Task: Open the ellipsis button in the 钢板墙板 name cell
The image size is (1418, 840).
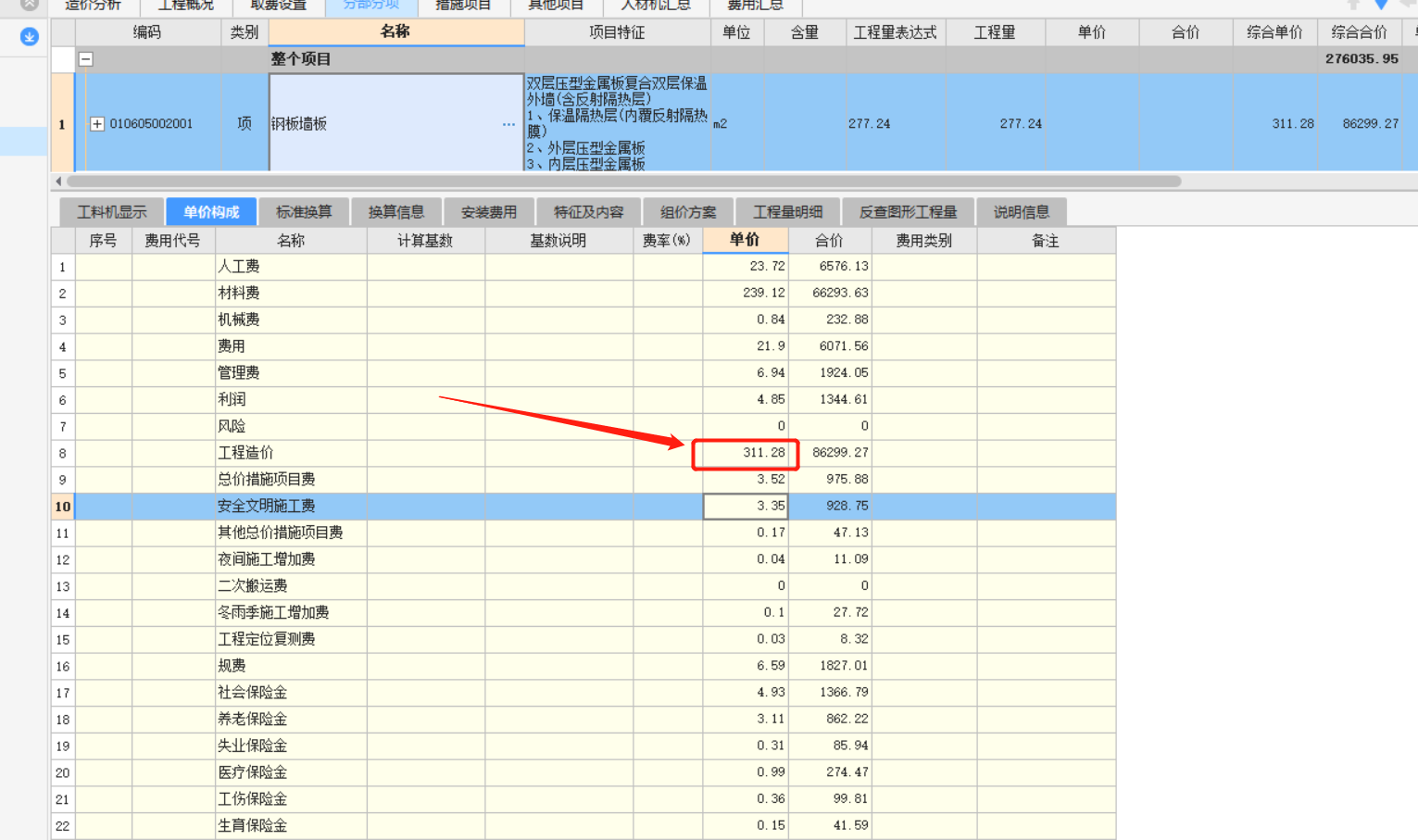Action: click(x=508, y=124)
